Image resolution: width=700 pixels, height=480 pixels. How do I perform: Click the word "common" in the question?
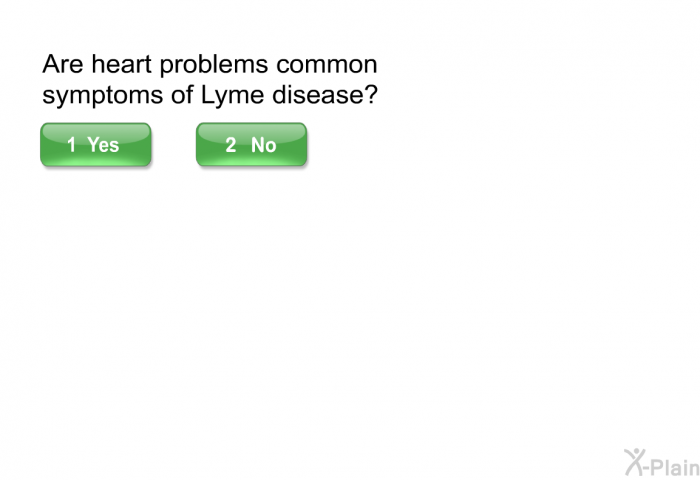point(327,65)
